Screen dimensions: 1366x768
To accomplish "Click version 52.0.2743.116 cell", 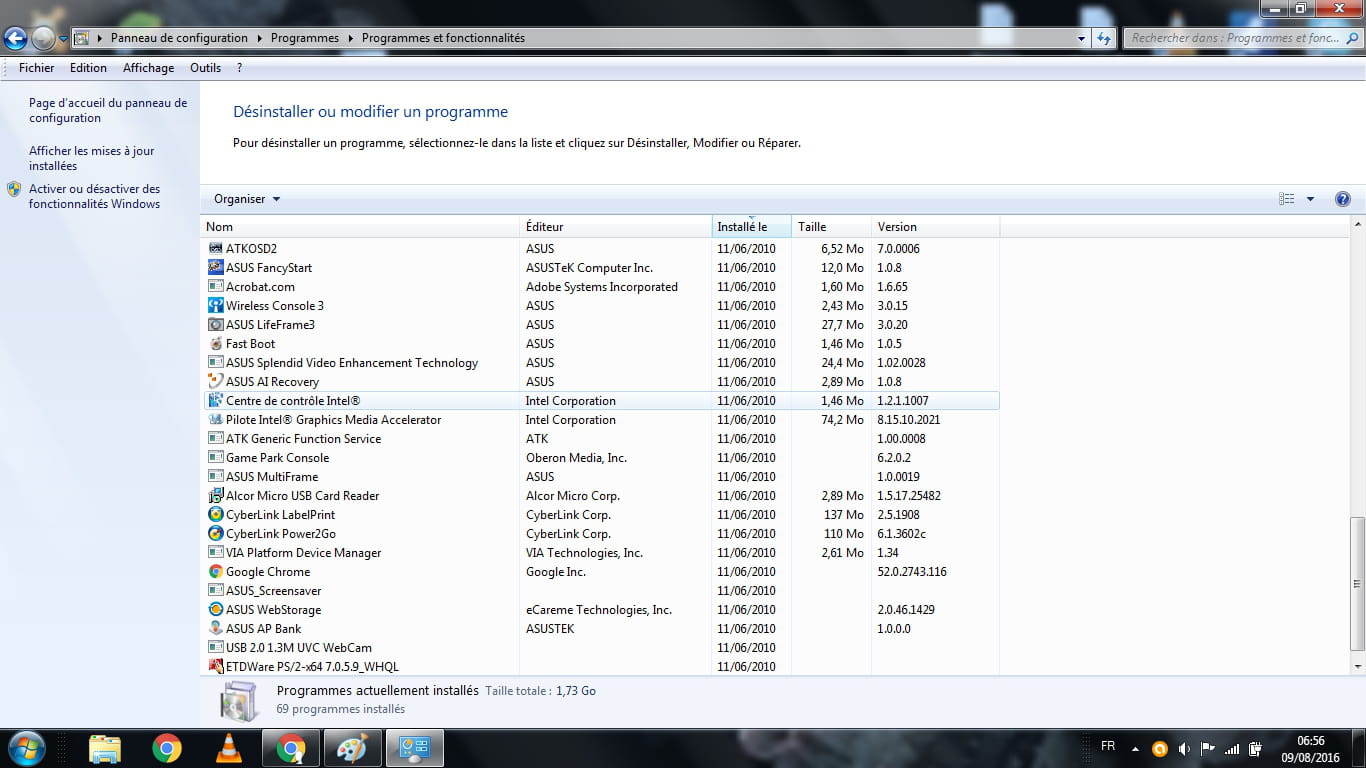I will click(x=912, y=571).
